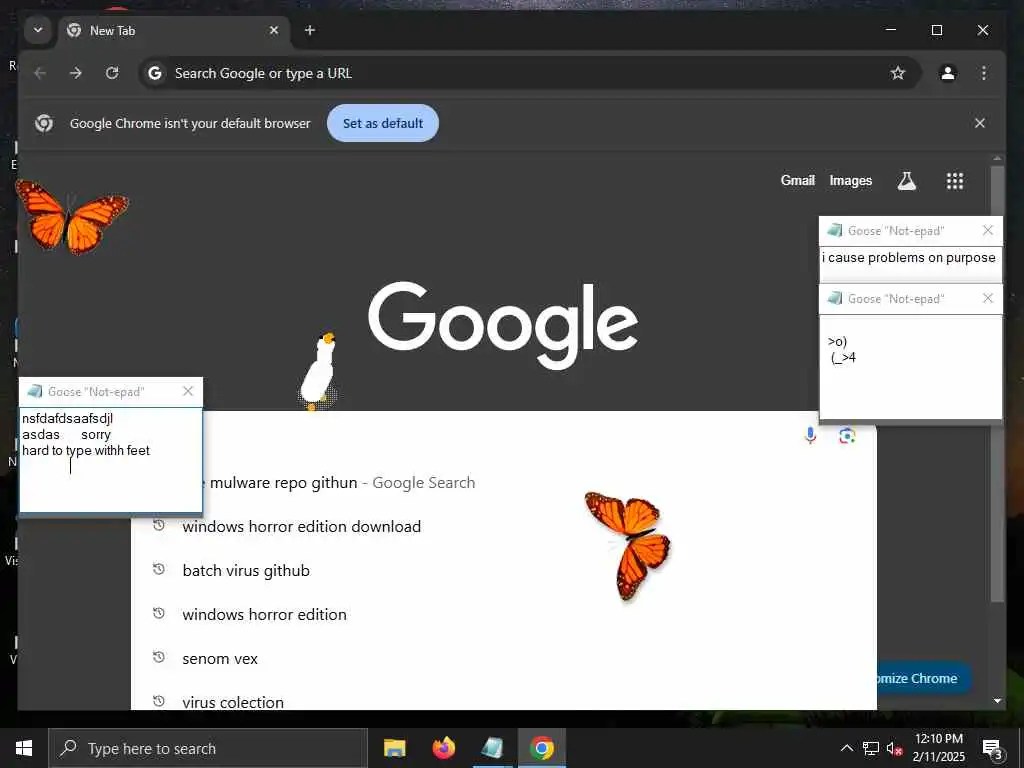Viewport: 1024px width, 768px height.
Task: Focus the Search Google or type a URL bar
Action: coord(529,73)
